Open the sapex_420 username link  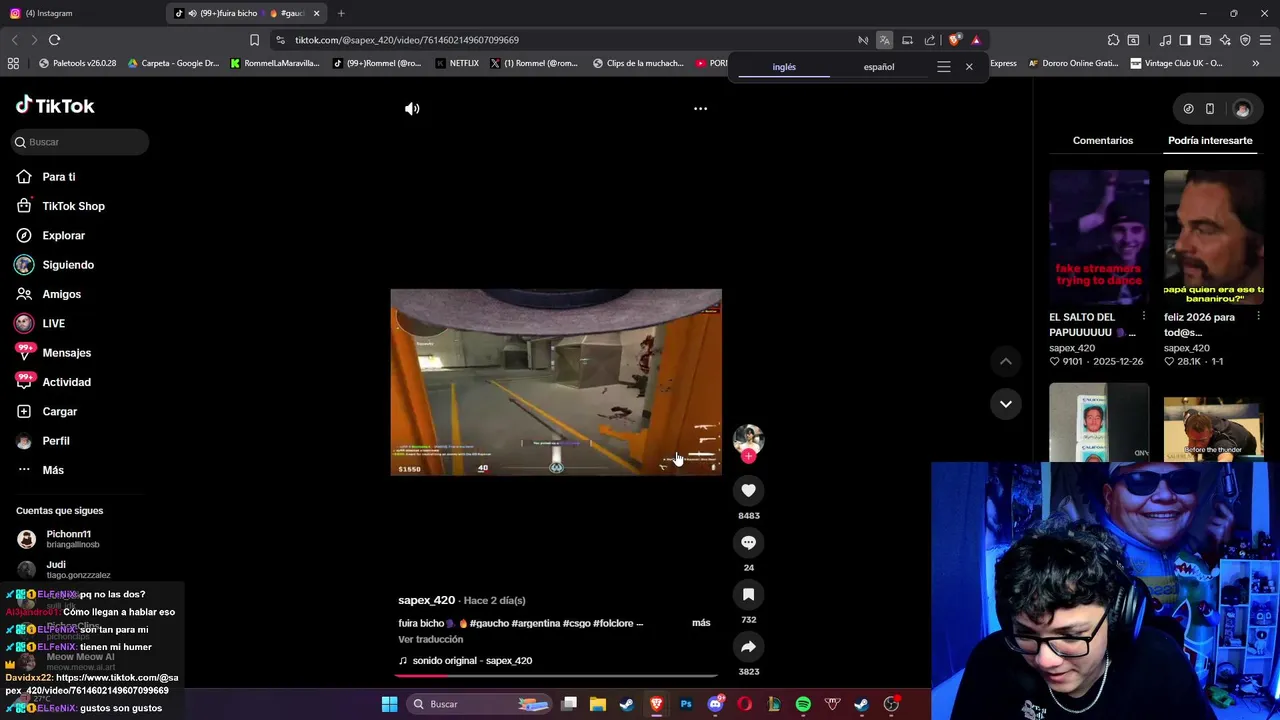click(426, 600)
